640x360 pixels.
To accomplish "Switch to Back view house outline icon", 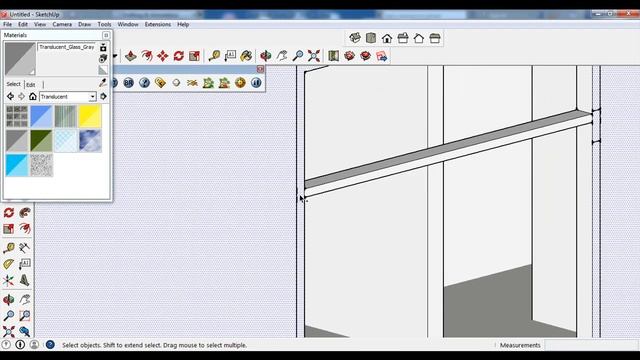I will click(419, 38).
